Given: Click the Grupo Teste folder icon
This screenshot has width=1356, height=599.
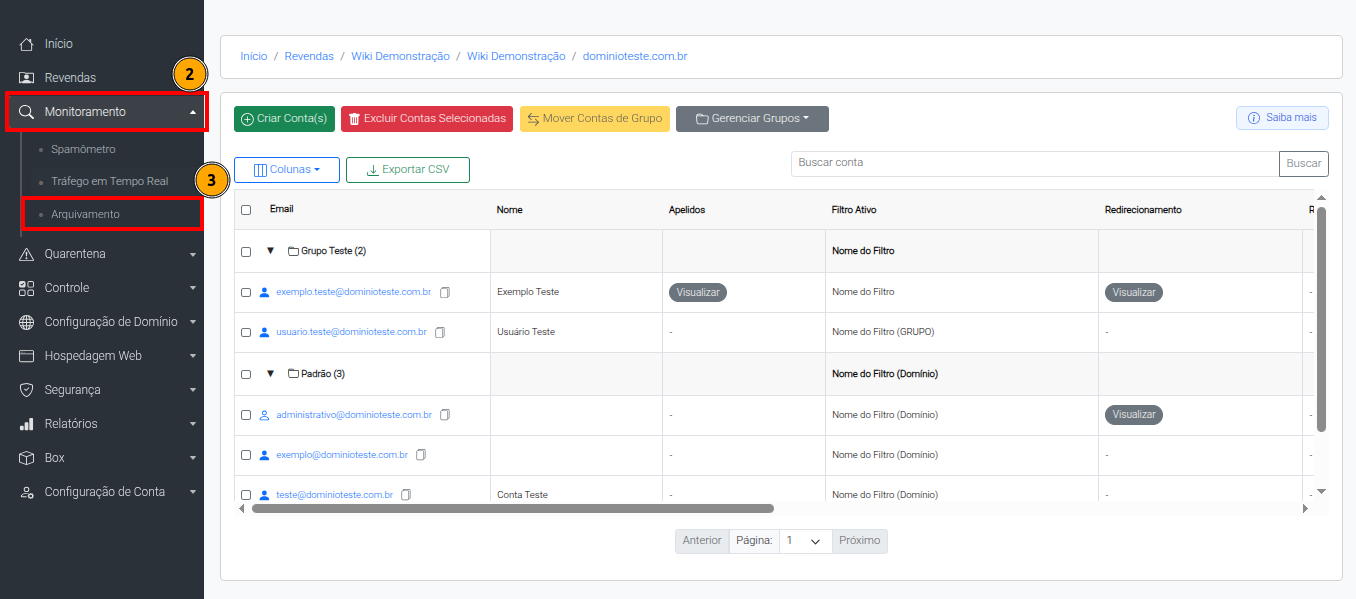Looking at the screenshot, I should (x=293, y=251).
